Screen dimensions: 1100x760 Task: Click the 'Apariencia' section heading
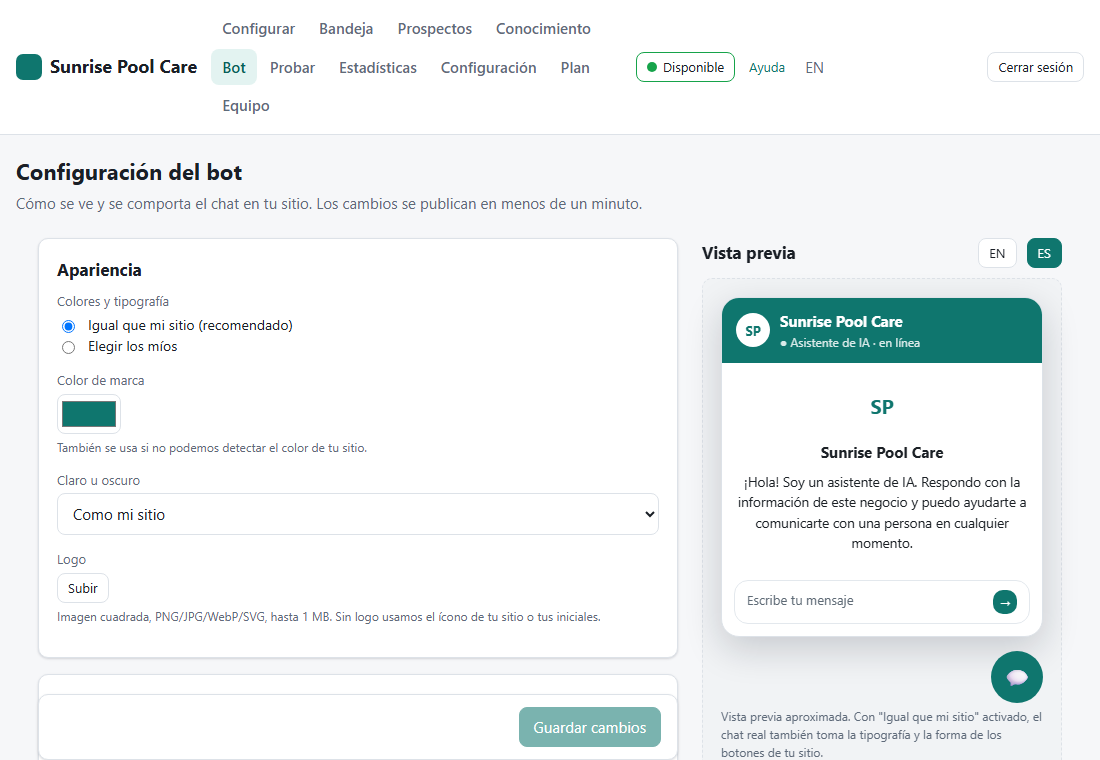(x=99, y=270)
